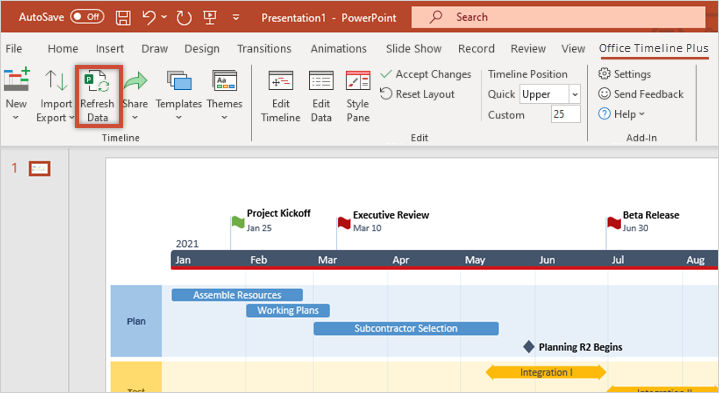719x393 pixels.
Task: Start presentation from beginning icon
Action: (x=210, y=17)
